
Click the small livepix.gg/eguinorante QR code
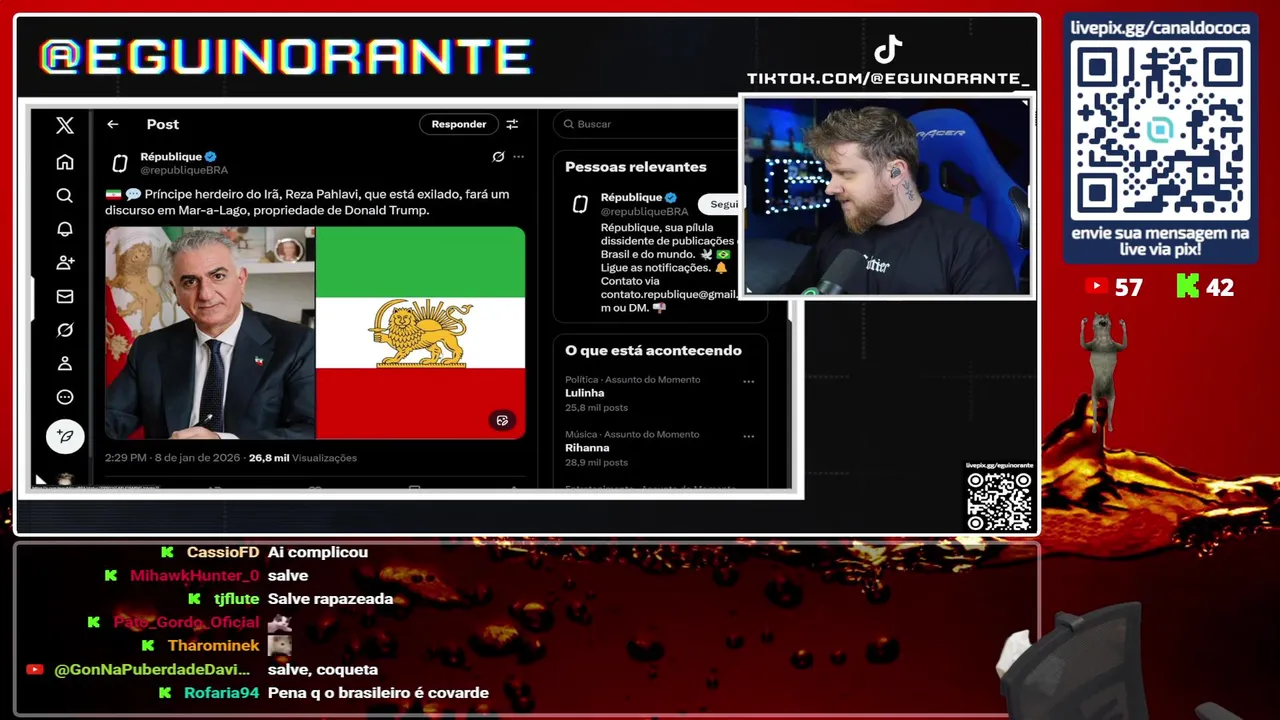pos(999,501)
